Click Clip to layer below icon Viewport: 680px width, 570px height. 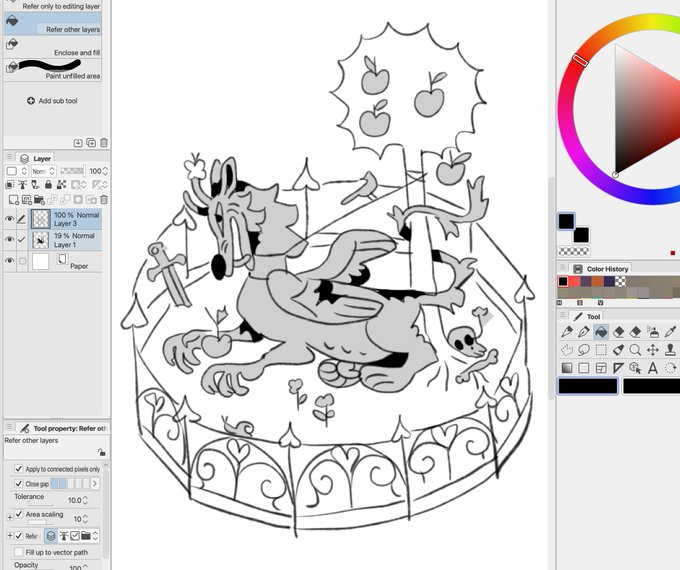click(x=10, y=185)
